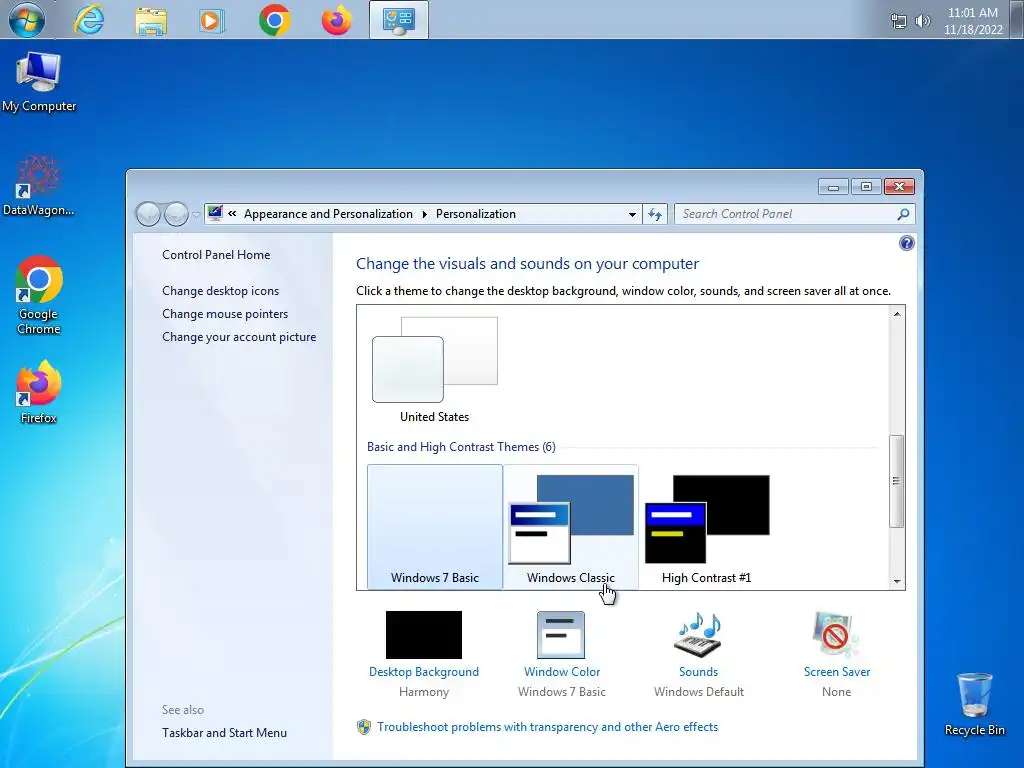This screenshot has height=768, width=1024.
Task: Click the Control Panel address bar icon
Action: 215,214
